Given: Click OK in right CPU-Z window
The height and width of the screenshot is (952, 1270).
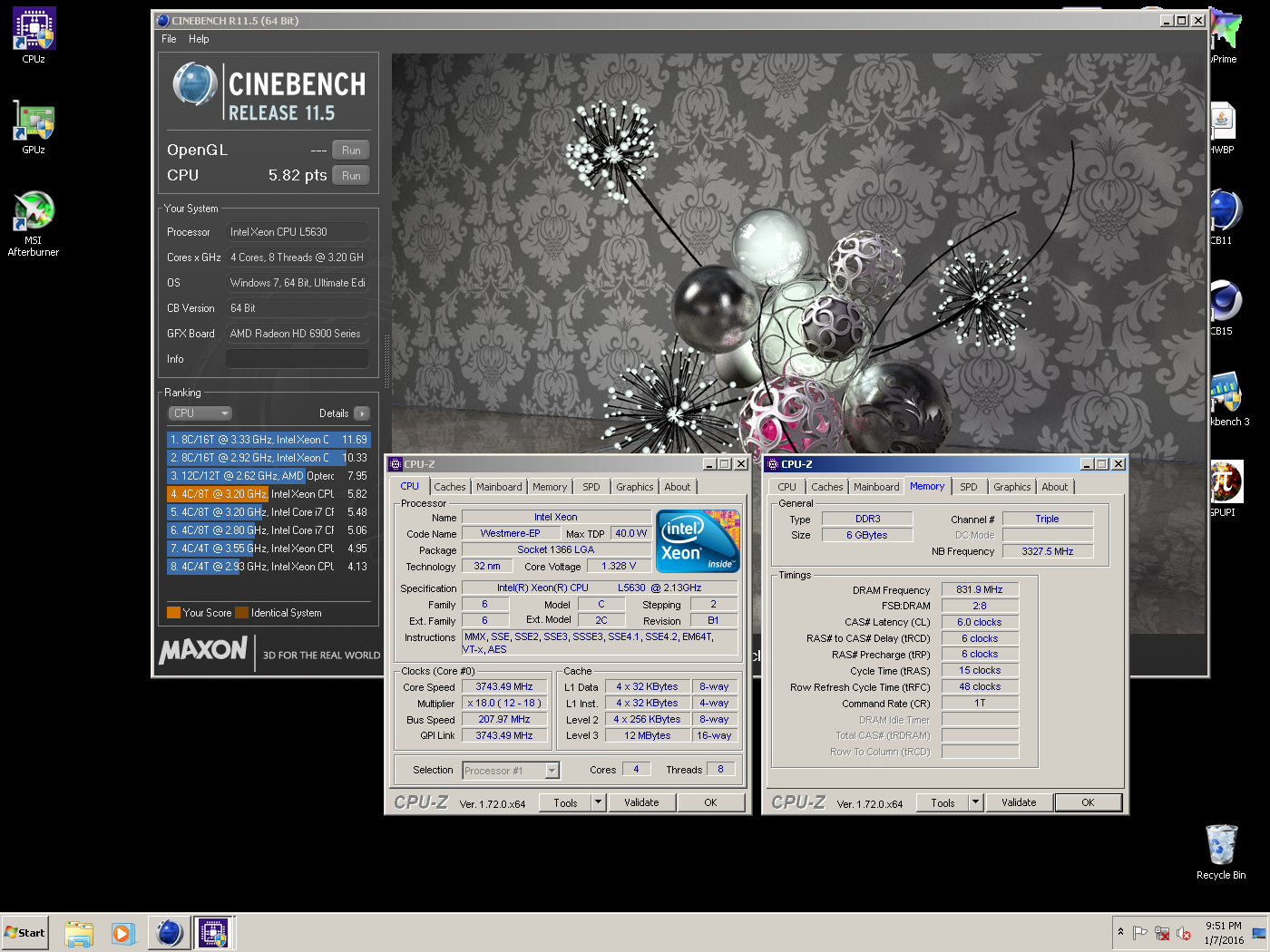Looking at the screenshot, I should click(1088, 802).
